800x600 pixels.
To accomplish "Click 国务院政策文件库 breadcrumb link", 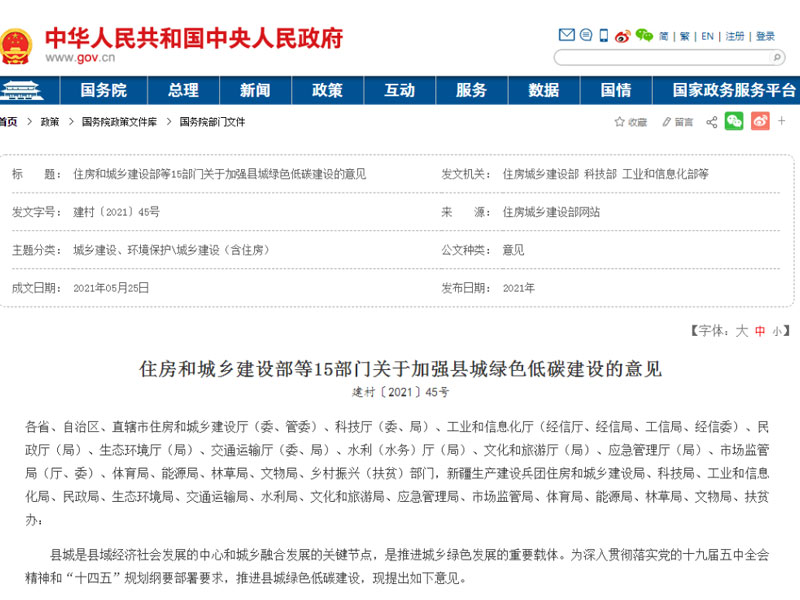I will click(x=119, y=122).
